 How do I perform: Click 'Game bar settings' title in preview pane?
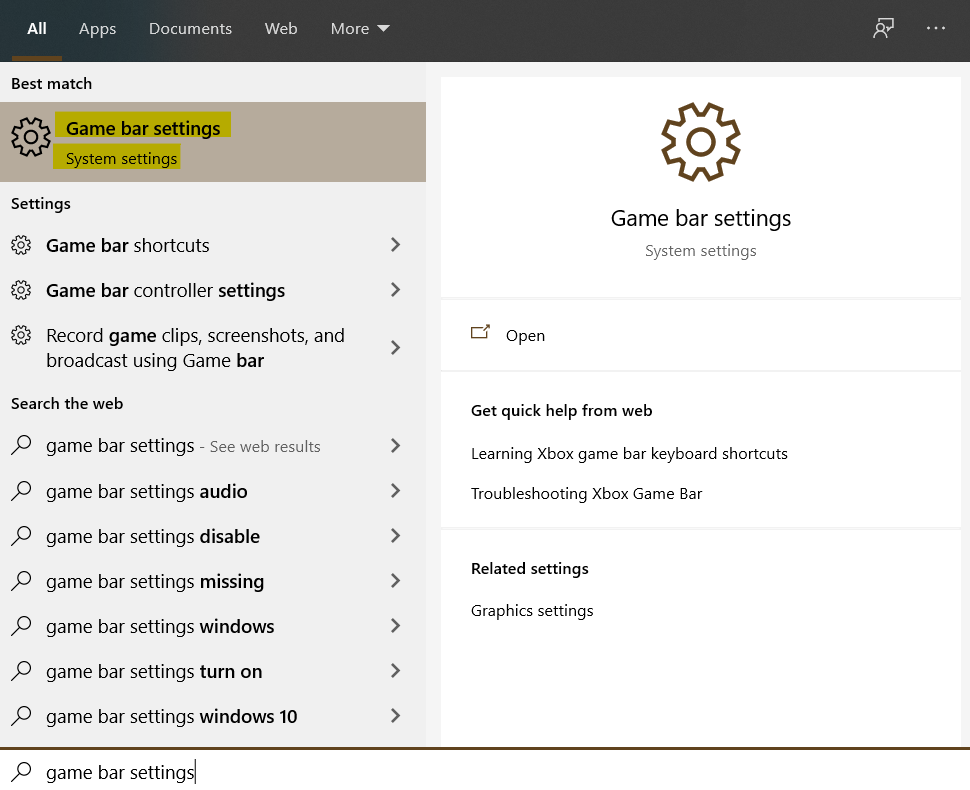[700, 218]
